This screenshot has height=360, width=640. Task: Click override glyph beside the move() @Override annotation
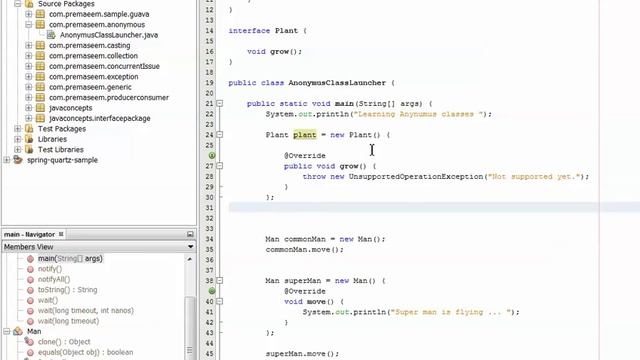click(212, 291)
